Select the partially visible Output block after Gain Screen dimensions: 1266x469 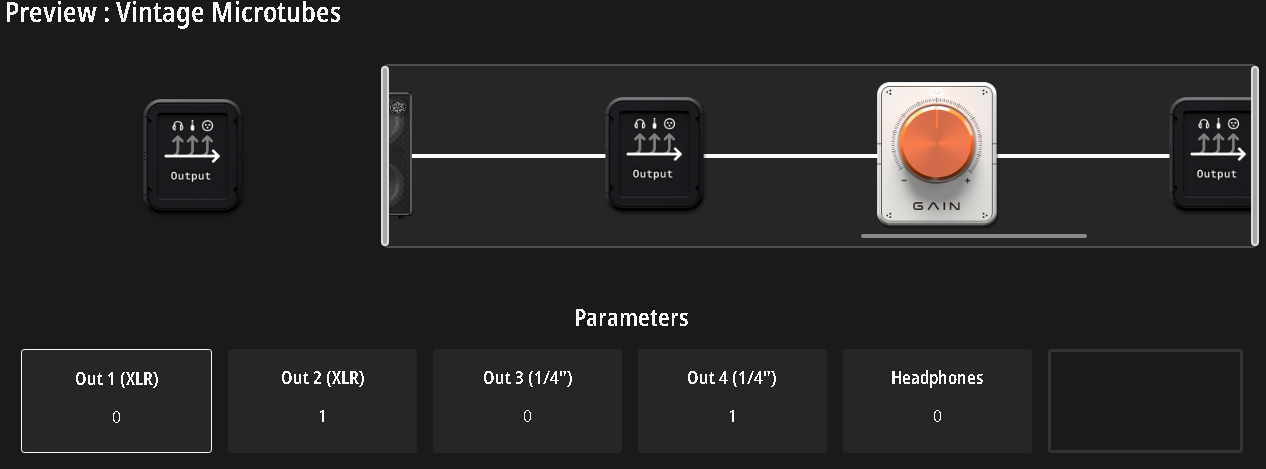click(x=1212, y=155)
